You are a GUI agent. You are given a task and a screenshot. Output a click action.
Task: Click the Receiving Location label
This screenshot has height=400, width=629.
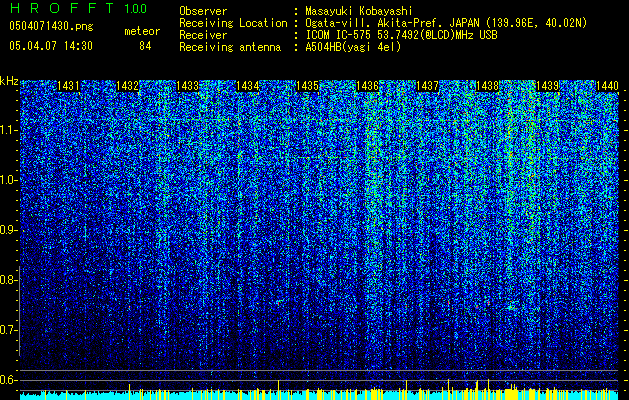[x=233, y=24]
